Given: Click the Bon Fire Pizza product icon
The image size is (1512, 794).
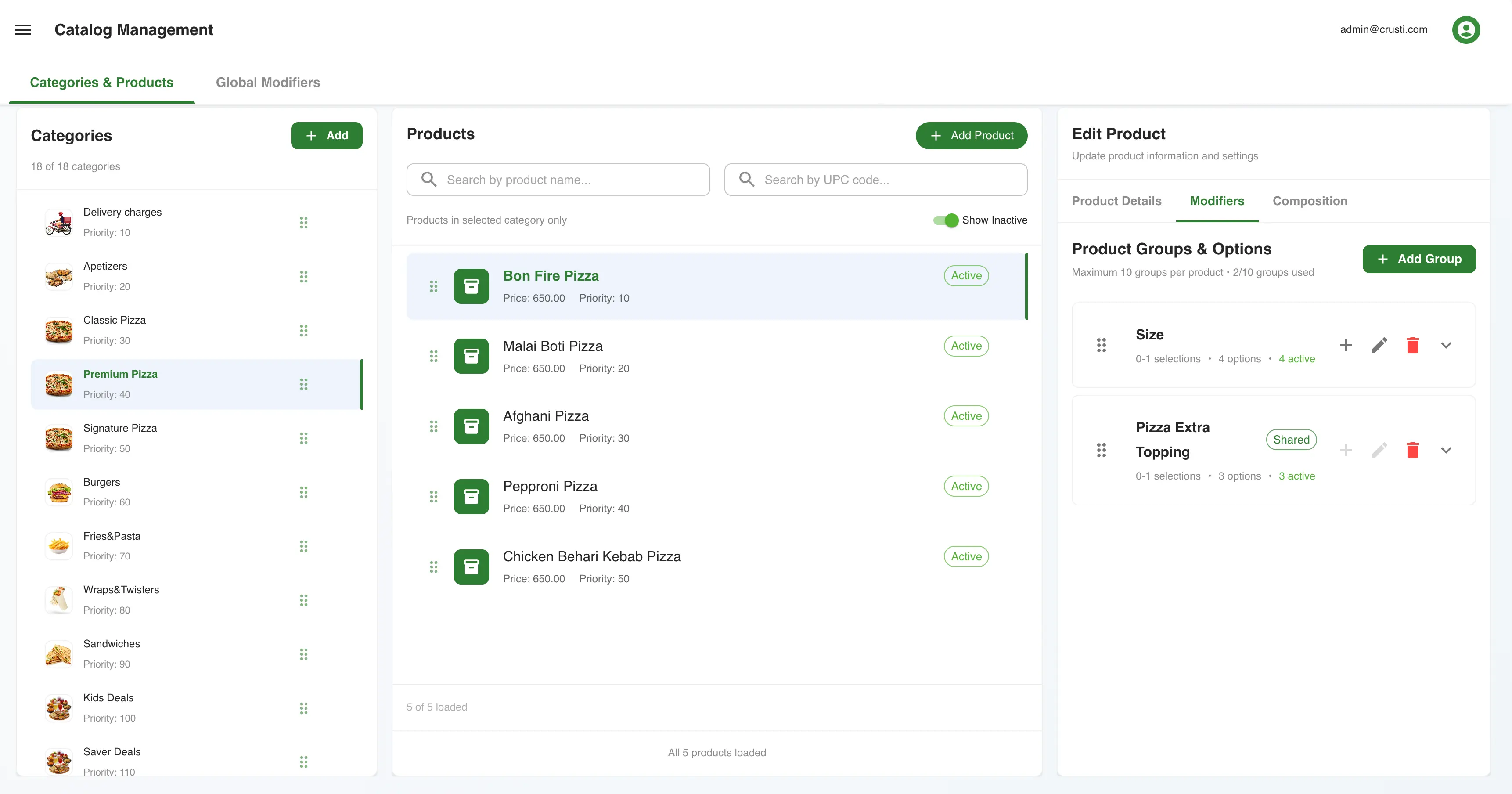Looking at the screenshot, I should [x=472, y=286].
